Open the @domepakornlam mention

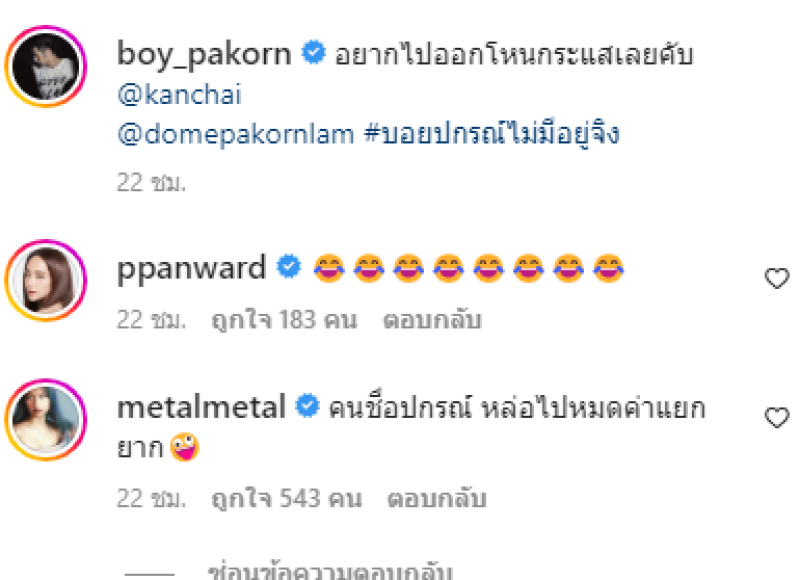tap(236, 134)
